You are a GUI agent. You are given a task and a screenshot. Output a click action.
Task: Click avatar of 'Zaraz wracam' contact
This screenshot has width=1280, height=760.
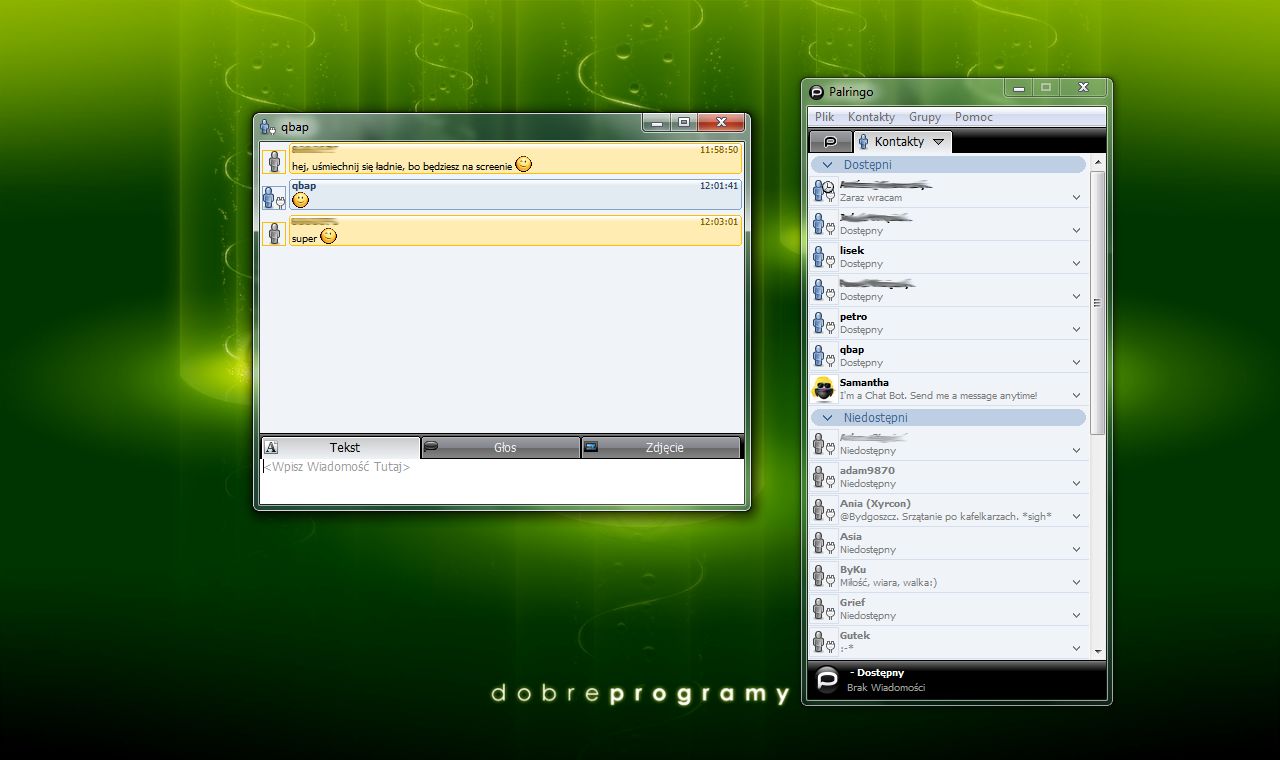click(x=823, y=191)
